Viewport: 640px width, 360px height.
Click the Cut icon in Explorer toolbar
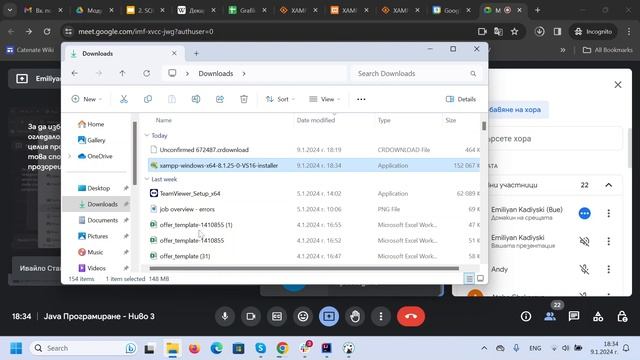124,99
